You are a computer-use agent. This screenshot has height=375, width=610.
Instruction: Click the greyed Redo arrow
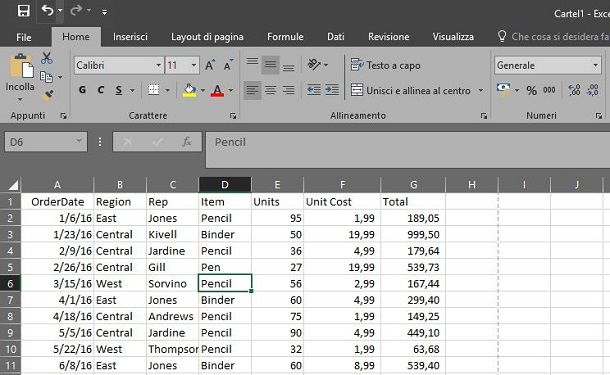tap(76, 11)
